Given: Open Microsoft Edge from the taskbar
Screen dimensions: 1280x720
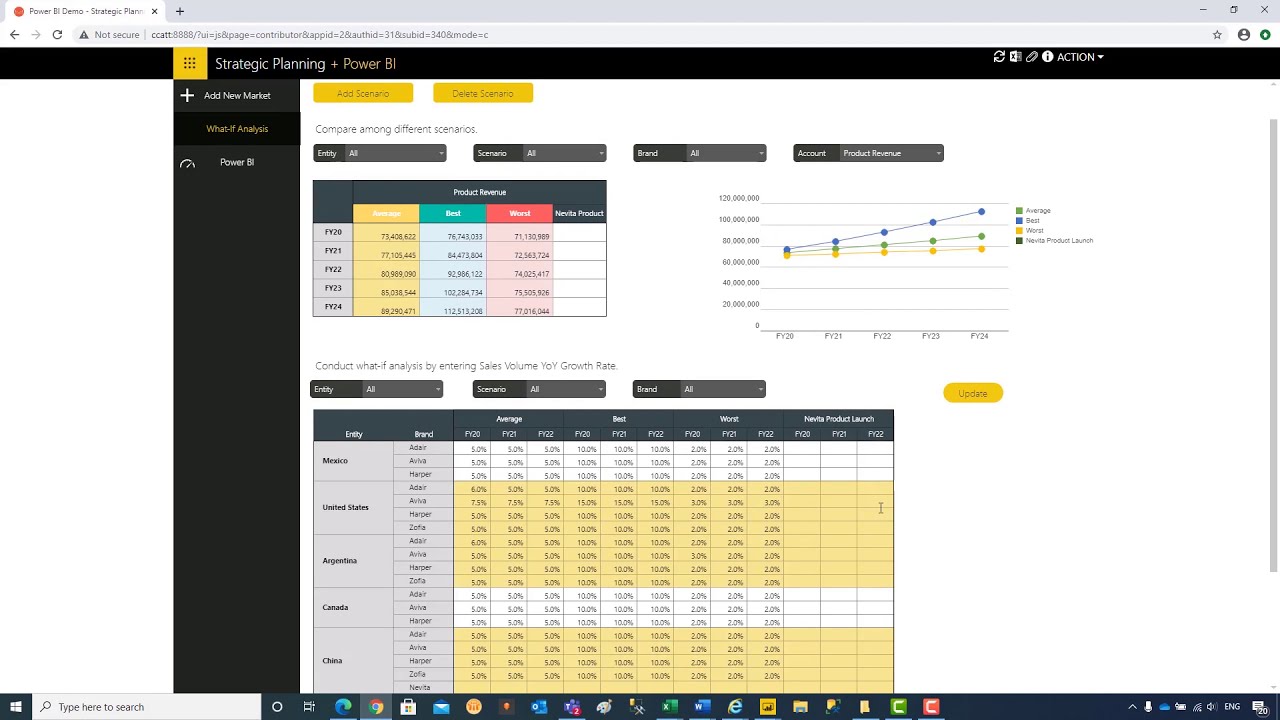Looking at the screenshot, I should click(x=343, y=707).
